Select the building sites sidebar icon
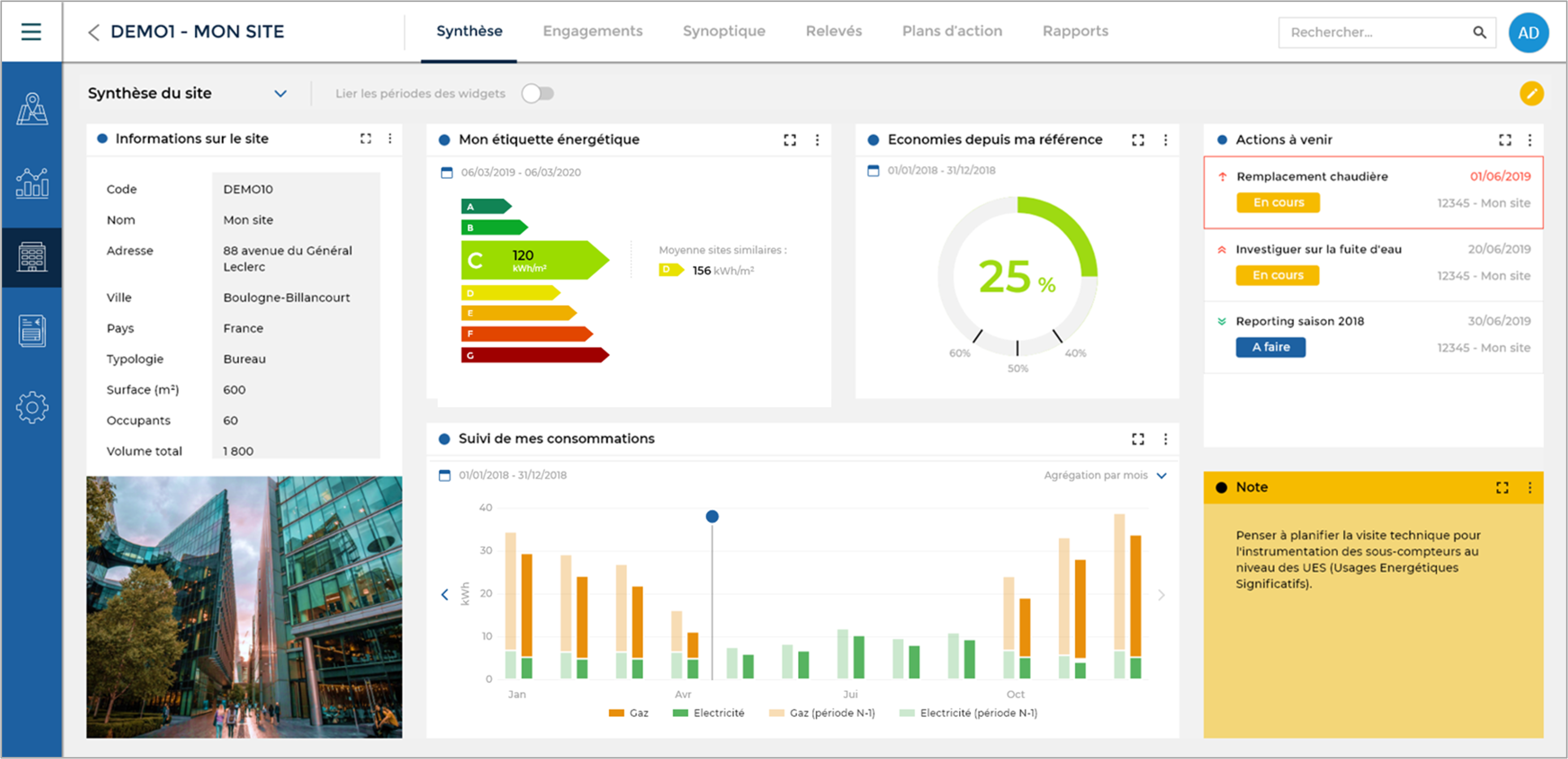1568x759 pixels. [32, 257]
